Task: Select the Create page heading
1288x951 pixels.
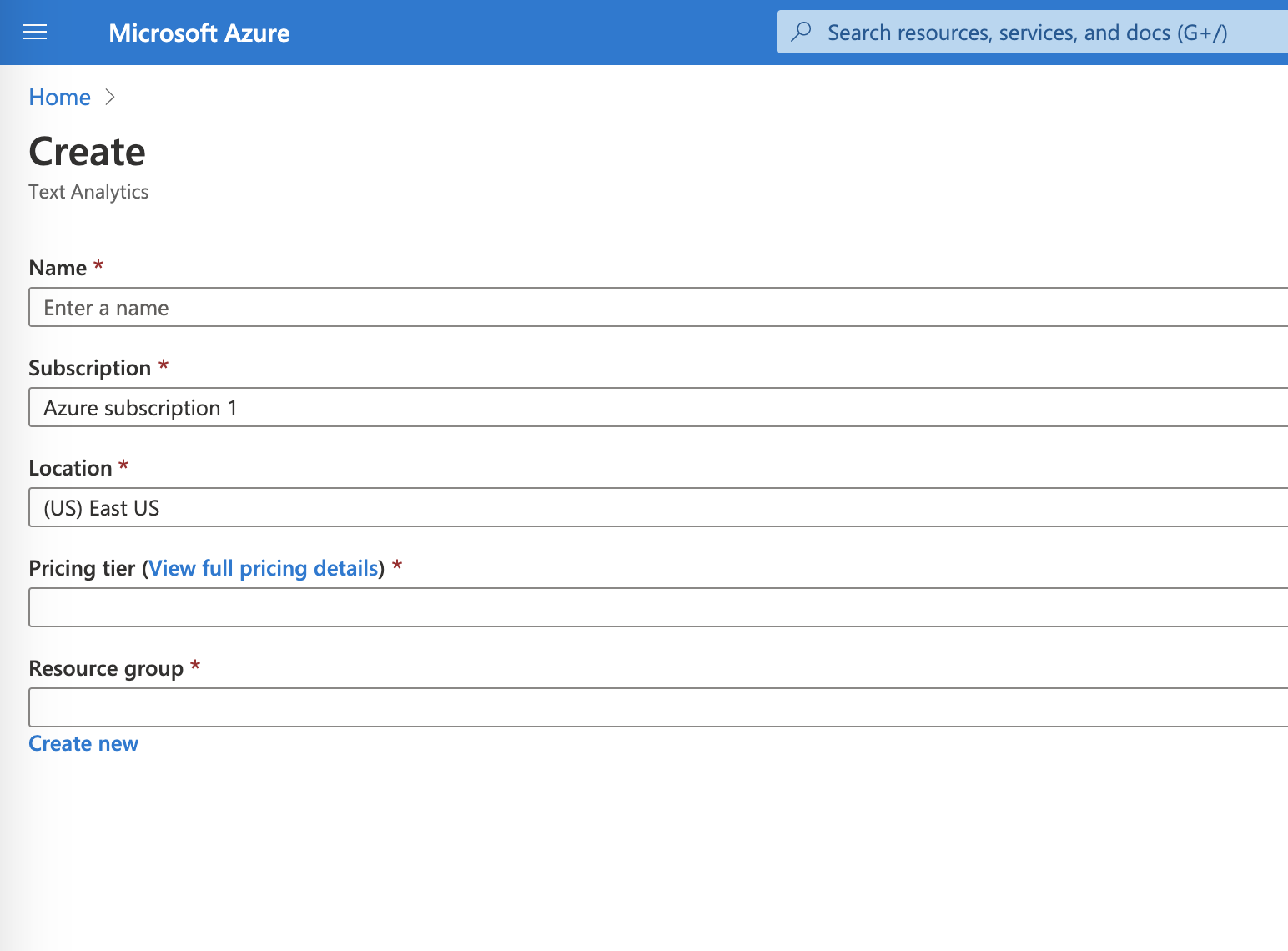Action: [87, 152]
